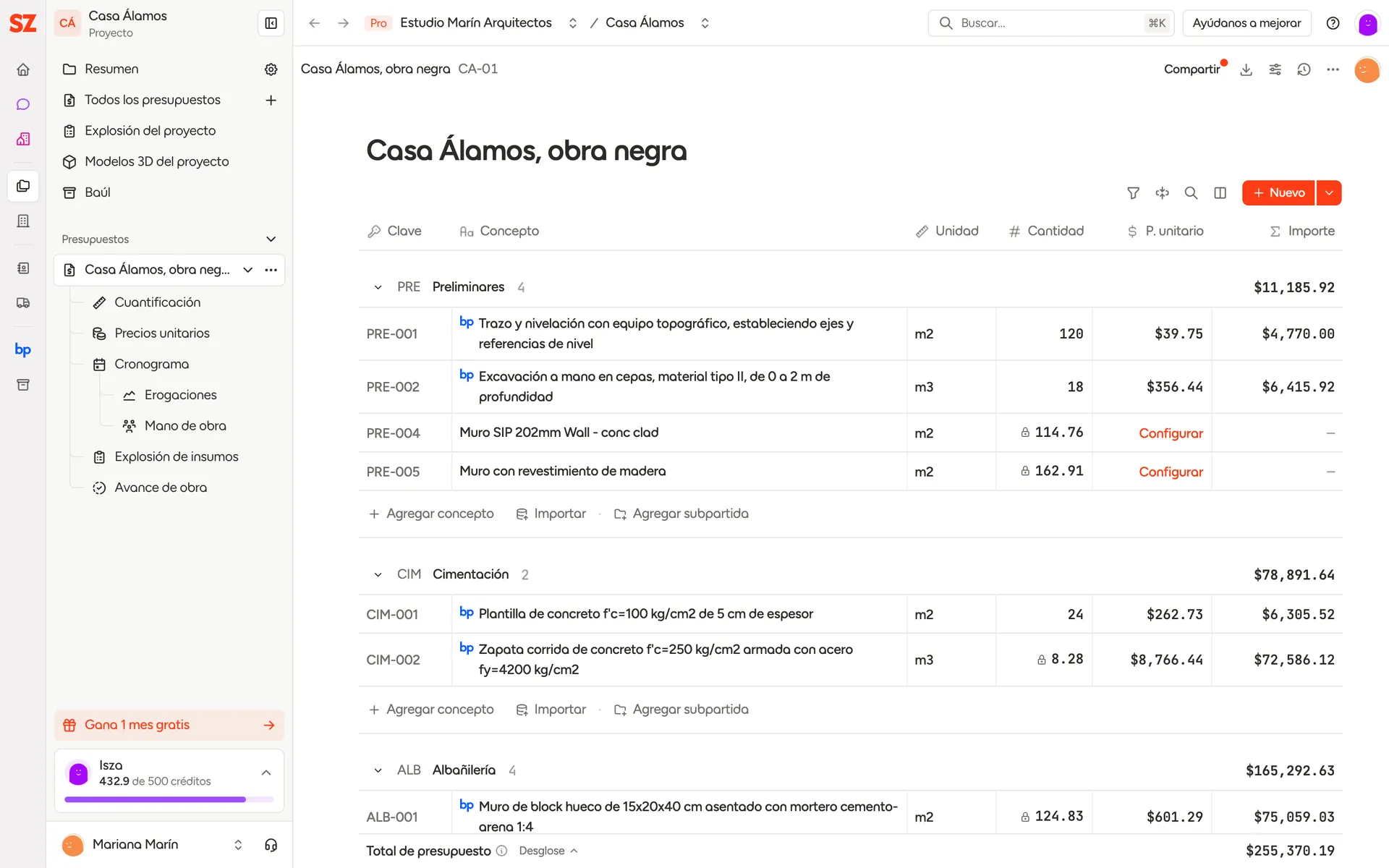Click headset support icon
The image size is (1389, 868).
click(271, 845)
